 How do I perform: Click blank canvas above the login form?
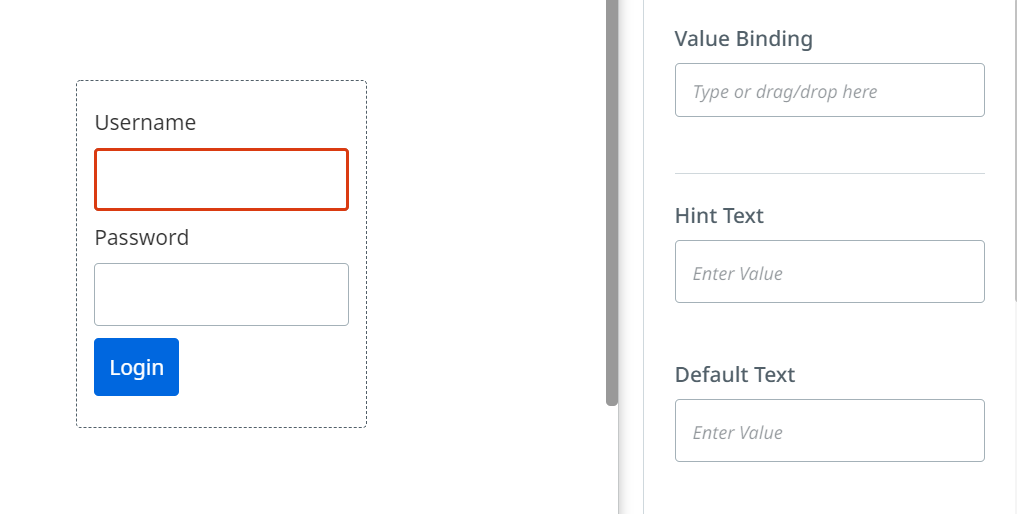click(x=220, y=40)
